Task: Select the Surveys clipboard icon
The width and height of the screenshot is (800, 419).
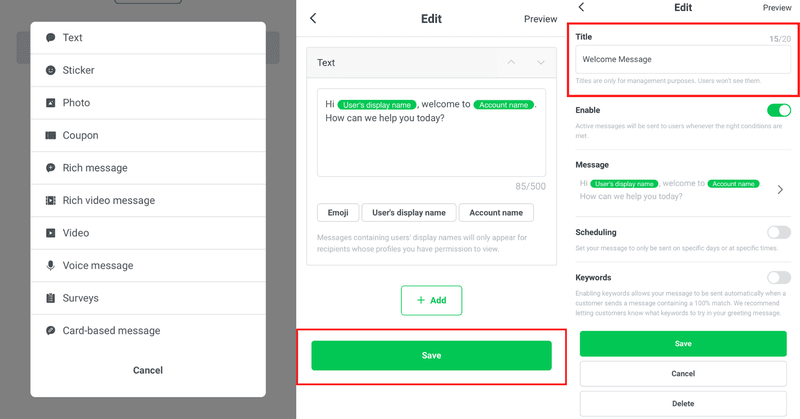Action: click(51, 298)
